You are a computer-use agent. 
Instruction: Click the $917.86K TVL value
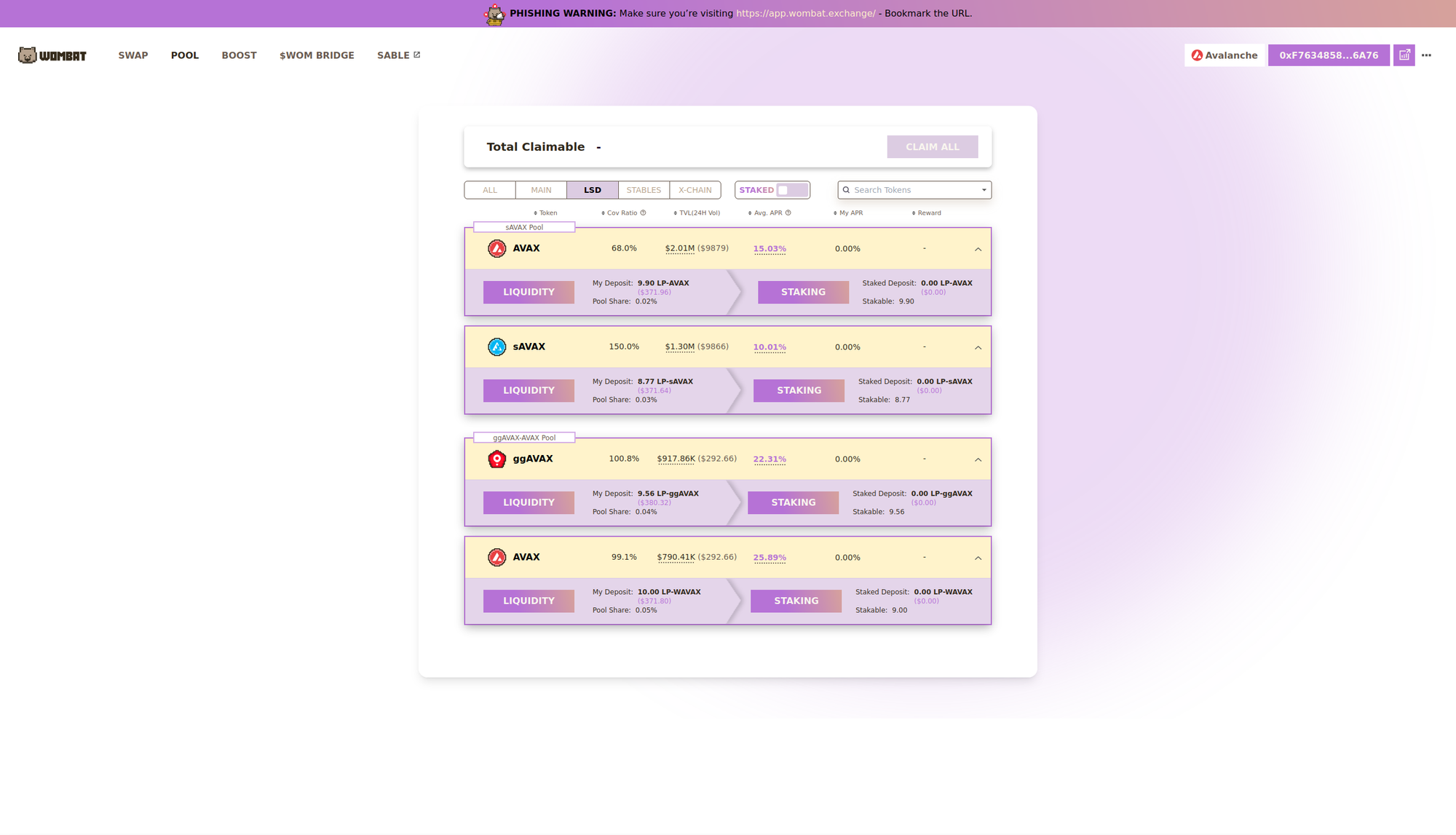pyautogui.click(x=676, y=459)
